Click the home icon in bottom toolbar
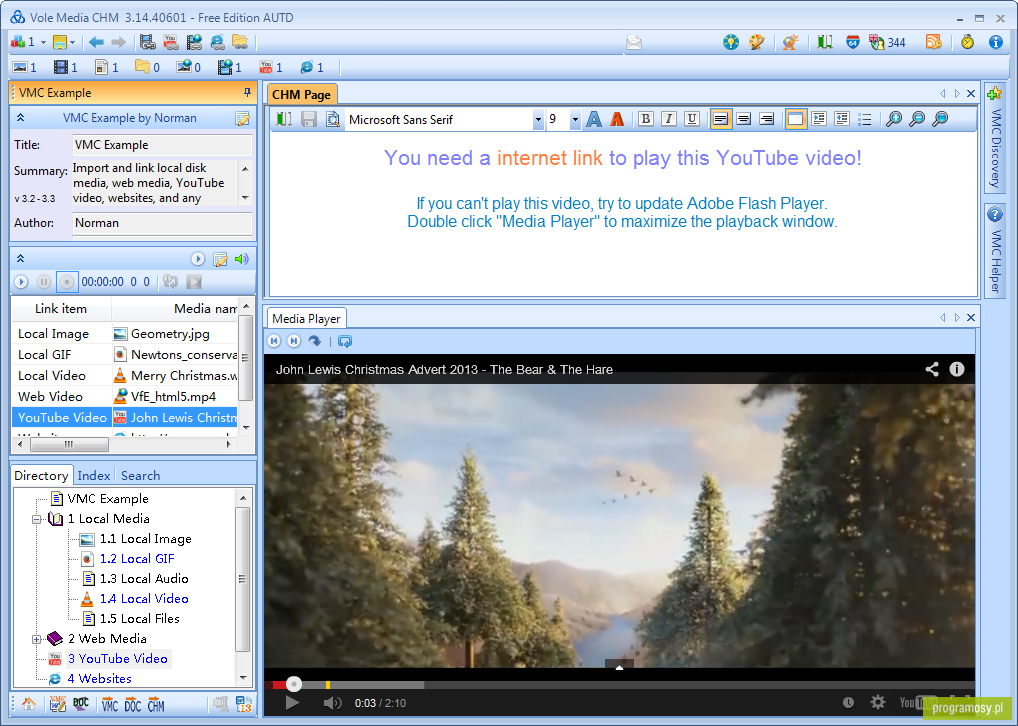 click(29, 705)
